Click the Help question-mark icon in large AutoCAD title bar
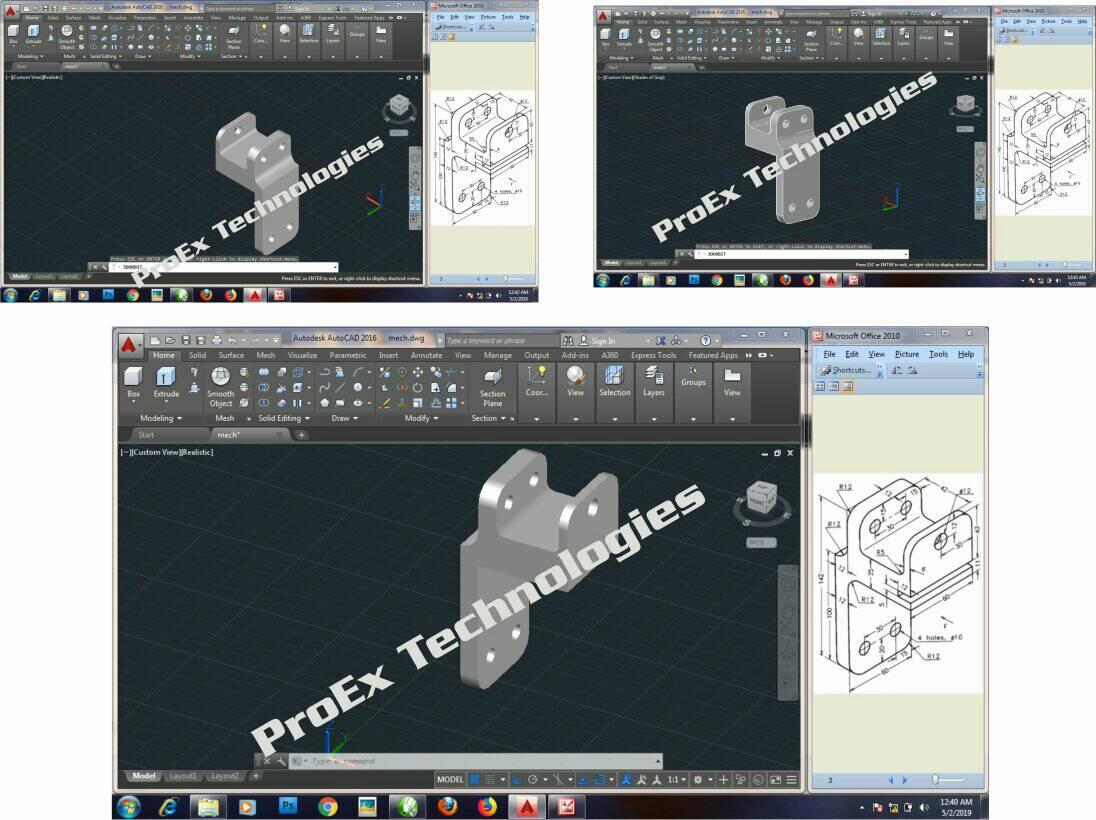The image size is (1096, 820). pos(705,340)
